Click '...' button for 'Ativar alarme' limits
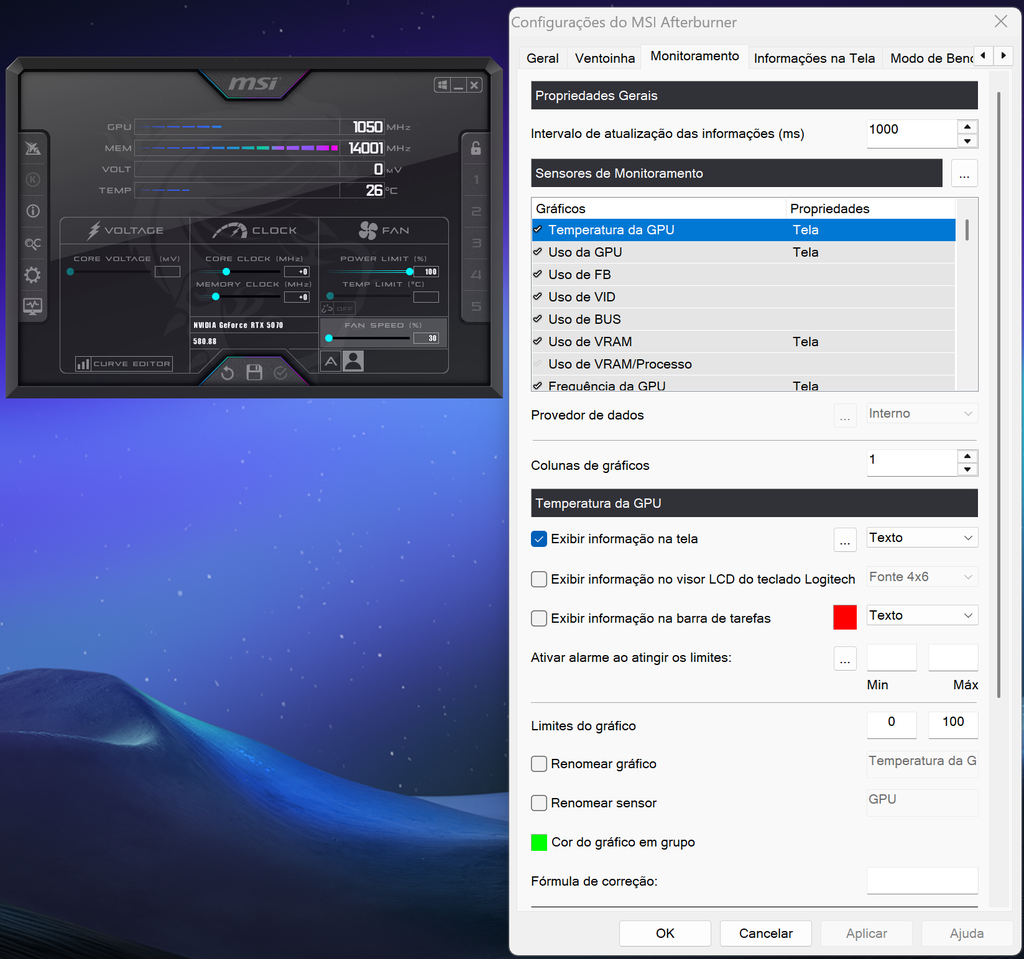Screen dimensions: 1024x959 [x=845, y=658]
